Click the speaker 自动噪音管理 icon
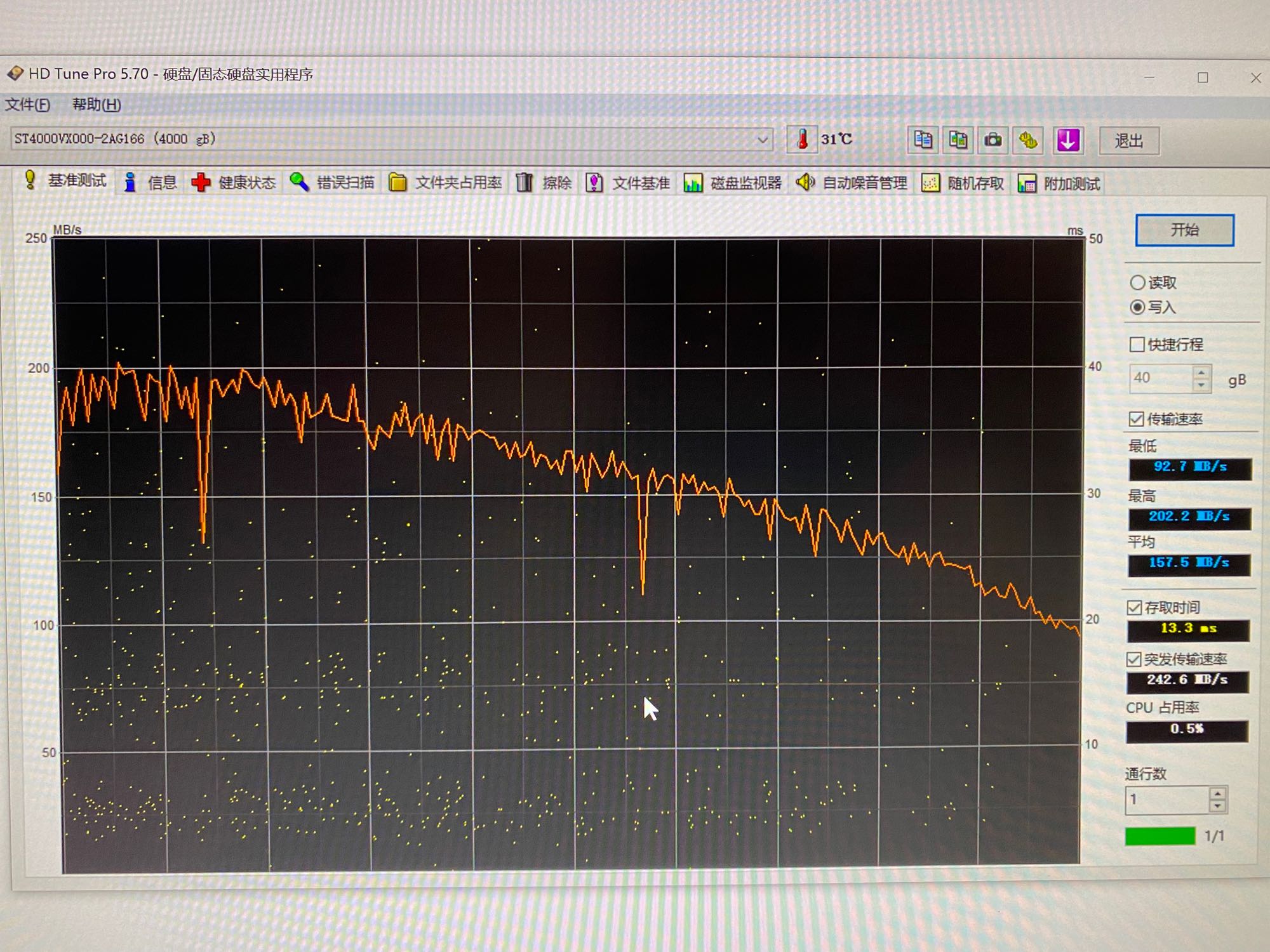The width and height of the screenshot is (1270, 952). point(805,183)
